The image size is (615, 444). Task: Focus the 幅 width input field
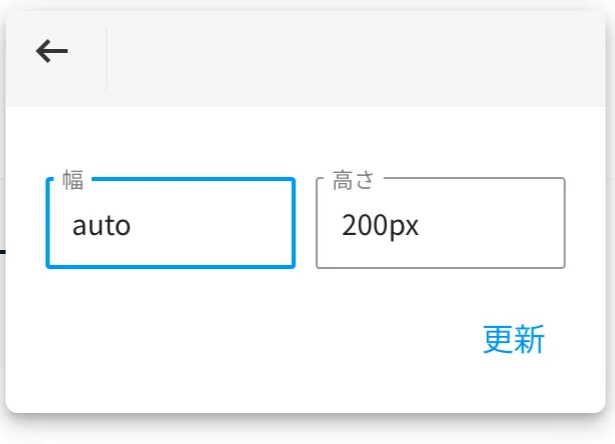tap(171, 223)
